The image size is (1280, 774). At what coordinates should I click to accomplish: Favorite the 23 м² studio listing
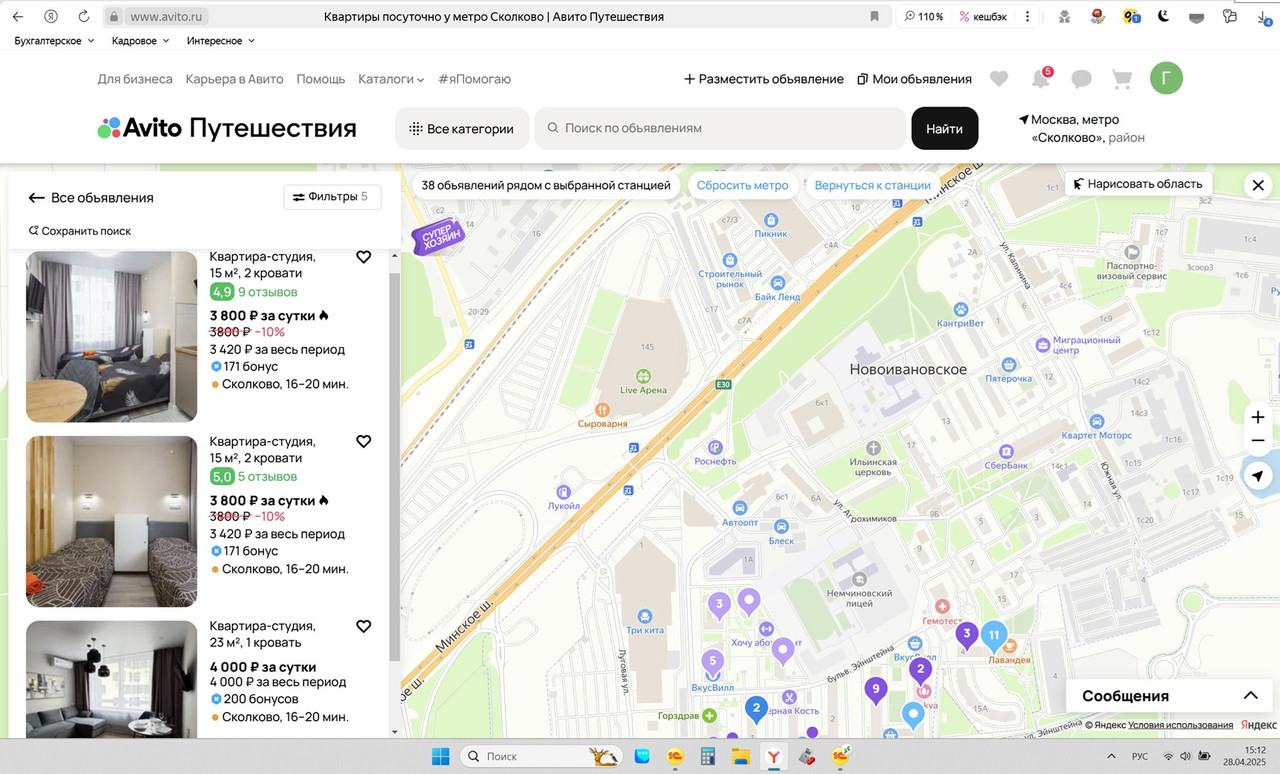coord(364,626)
